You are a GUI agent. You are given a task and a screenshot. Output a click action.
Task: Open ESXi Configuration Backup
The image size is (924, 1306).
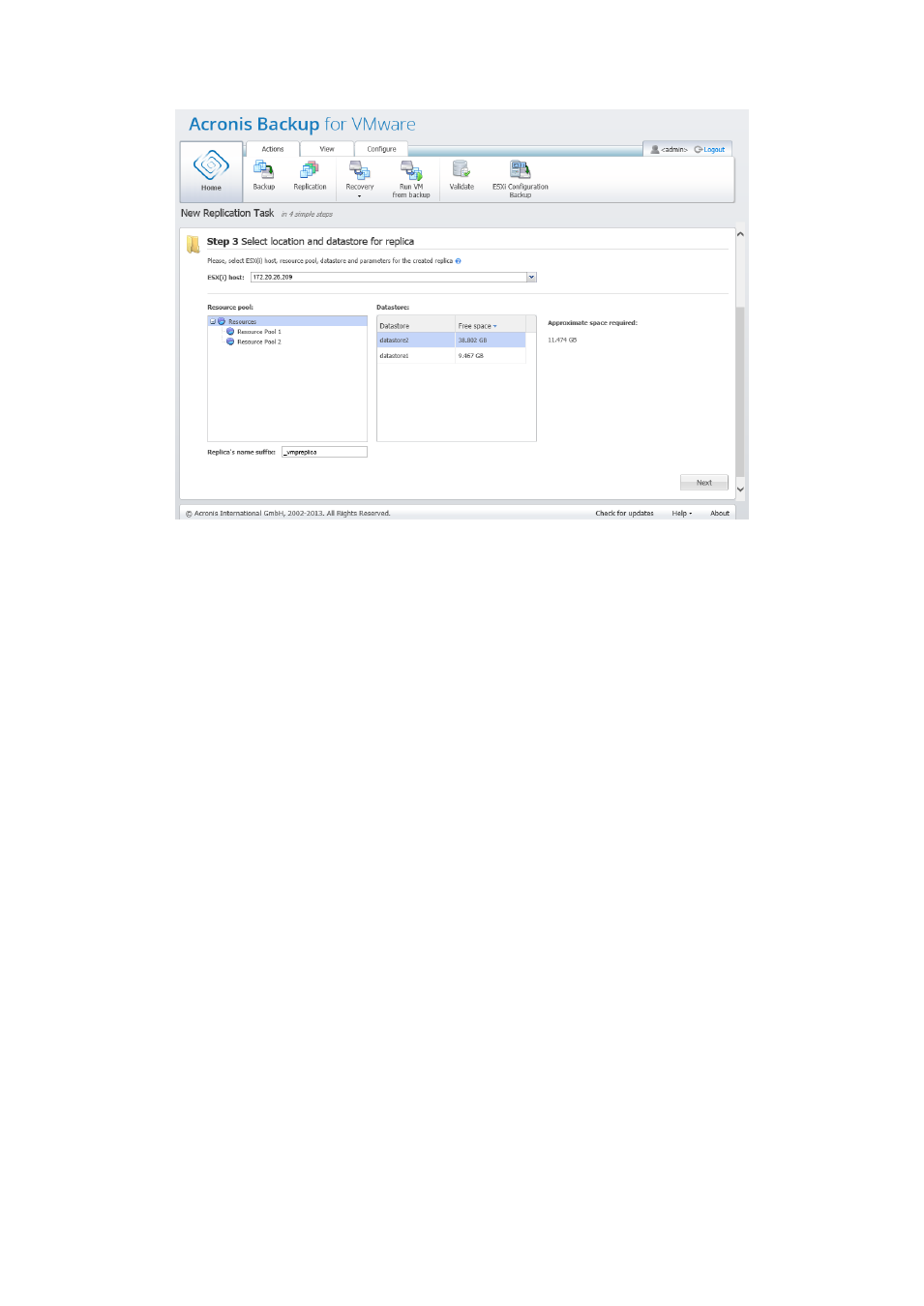[x=521, y=179]
